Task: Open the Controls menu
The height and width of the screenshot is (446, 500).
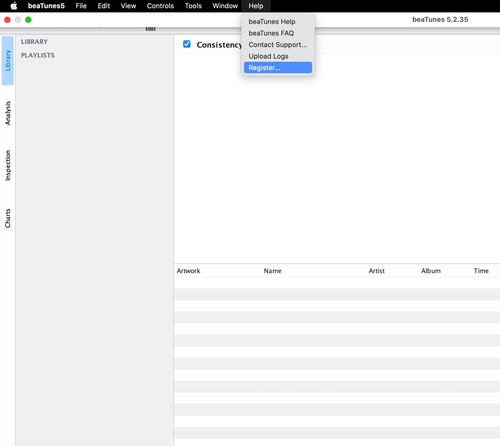Action: [x=160, y=6]
